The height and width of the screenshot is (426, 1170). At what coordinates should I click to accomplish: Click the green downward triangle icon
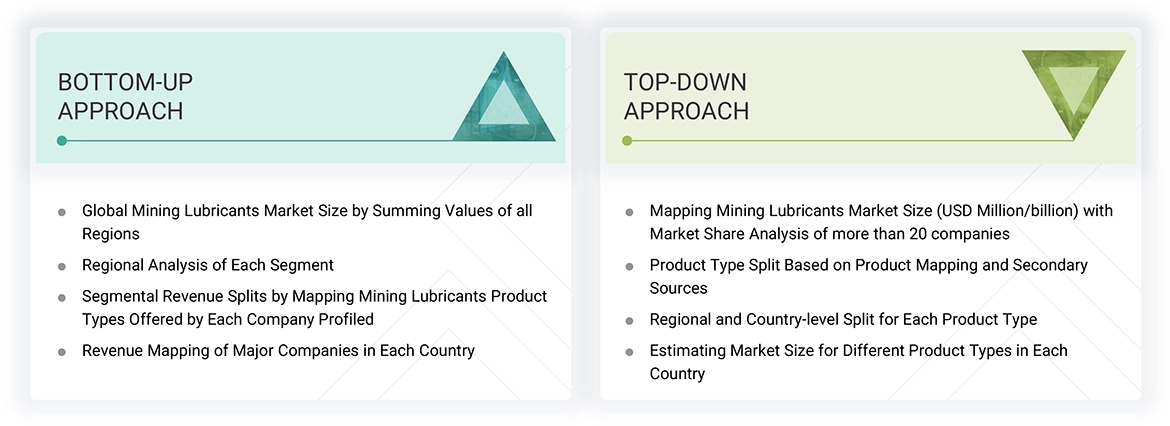click(x=1073, y=90)
